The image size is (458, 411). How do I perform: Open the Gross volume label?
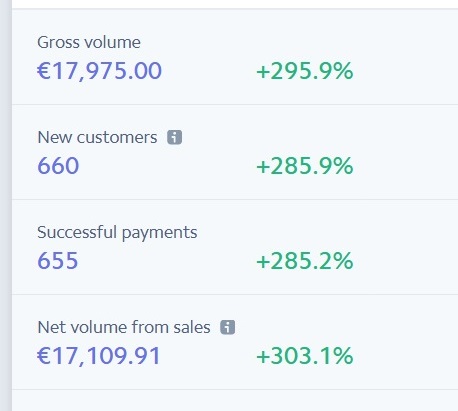89,42
